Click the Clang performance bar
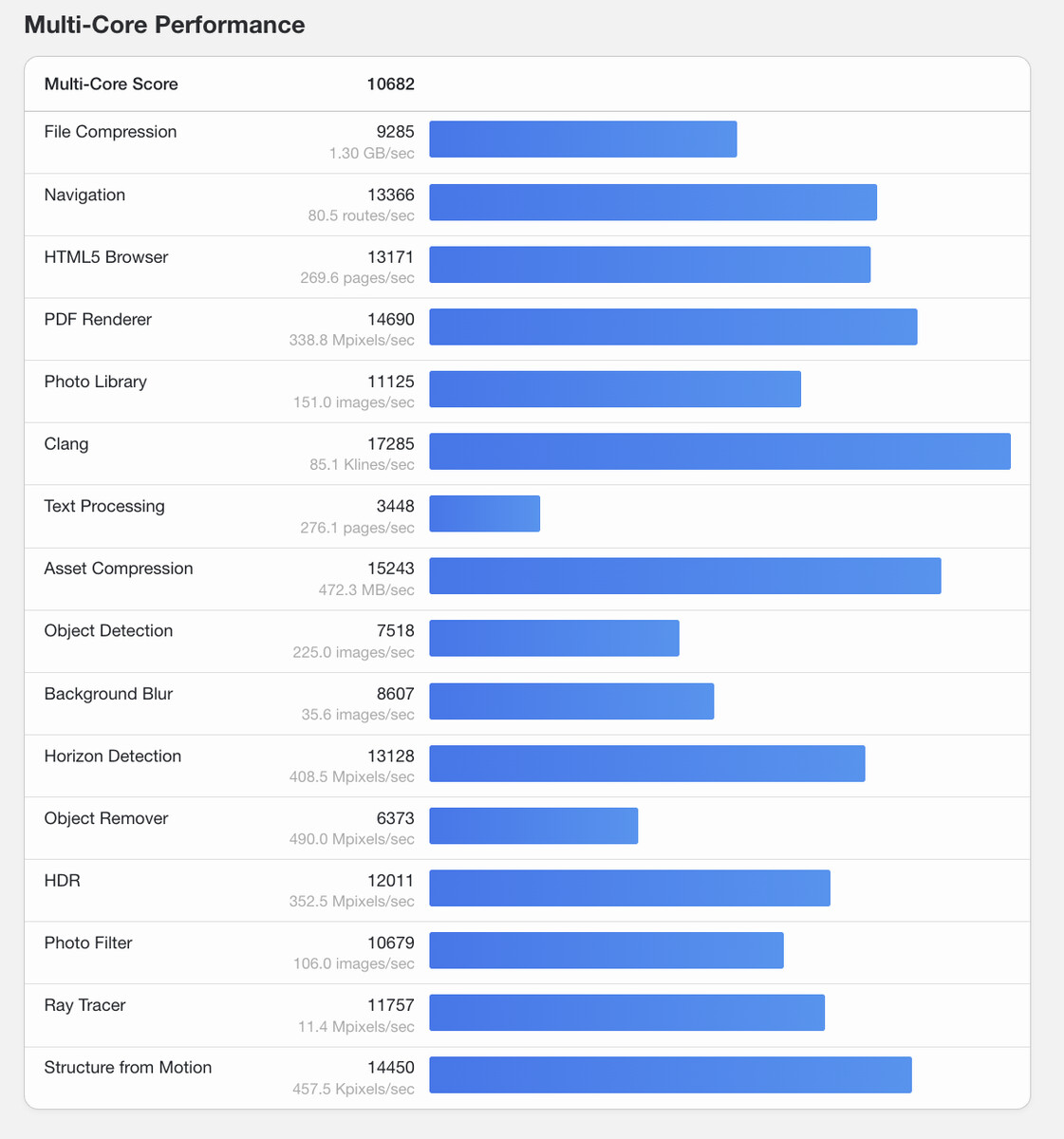The width and height of the screenshot is (1064, 1139). point(720,452)
